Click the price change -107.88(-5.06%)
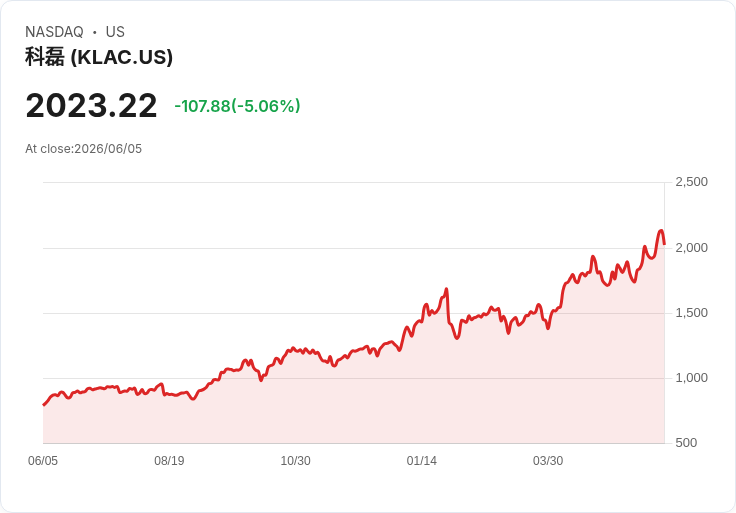 [237, 106]
